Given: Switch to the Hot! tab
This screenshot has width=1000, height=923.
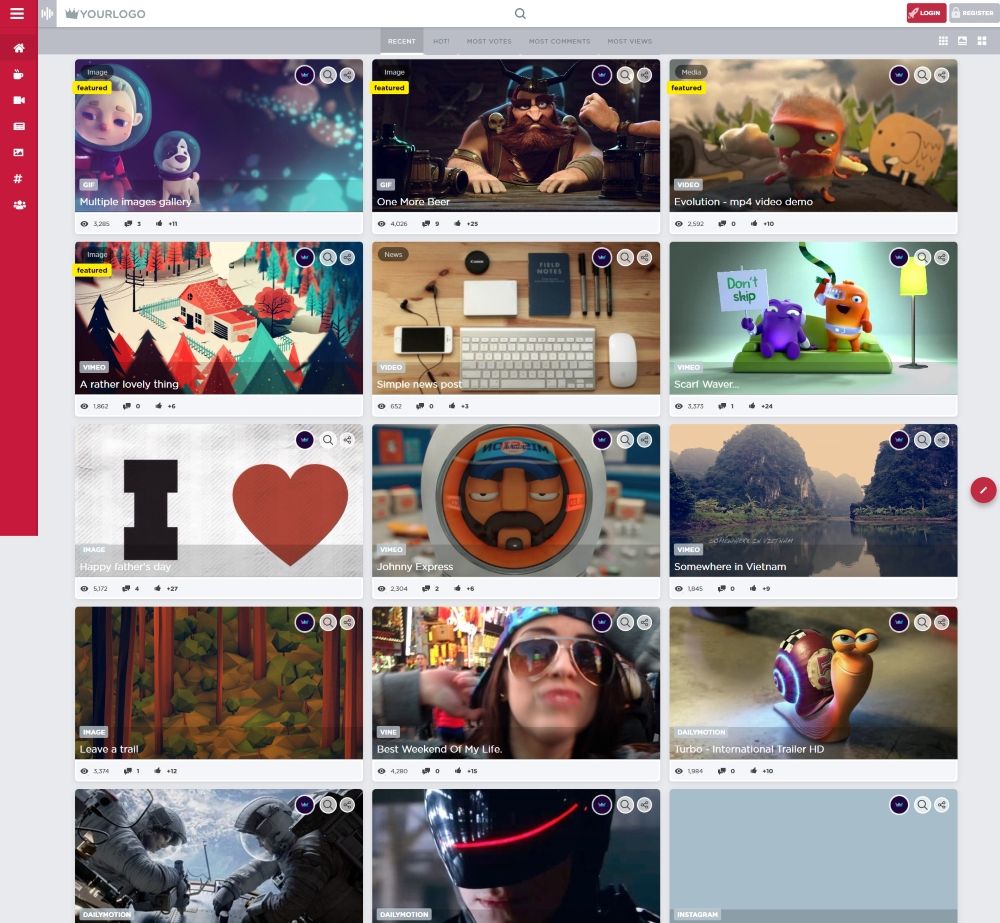Looking at the screenshot, I should tap(441, 41).
